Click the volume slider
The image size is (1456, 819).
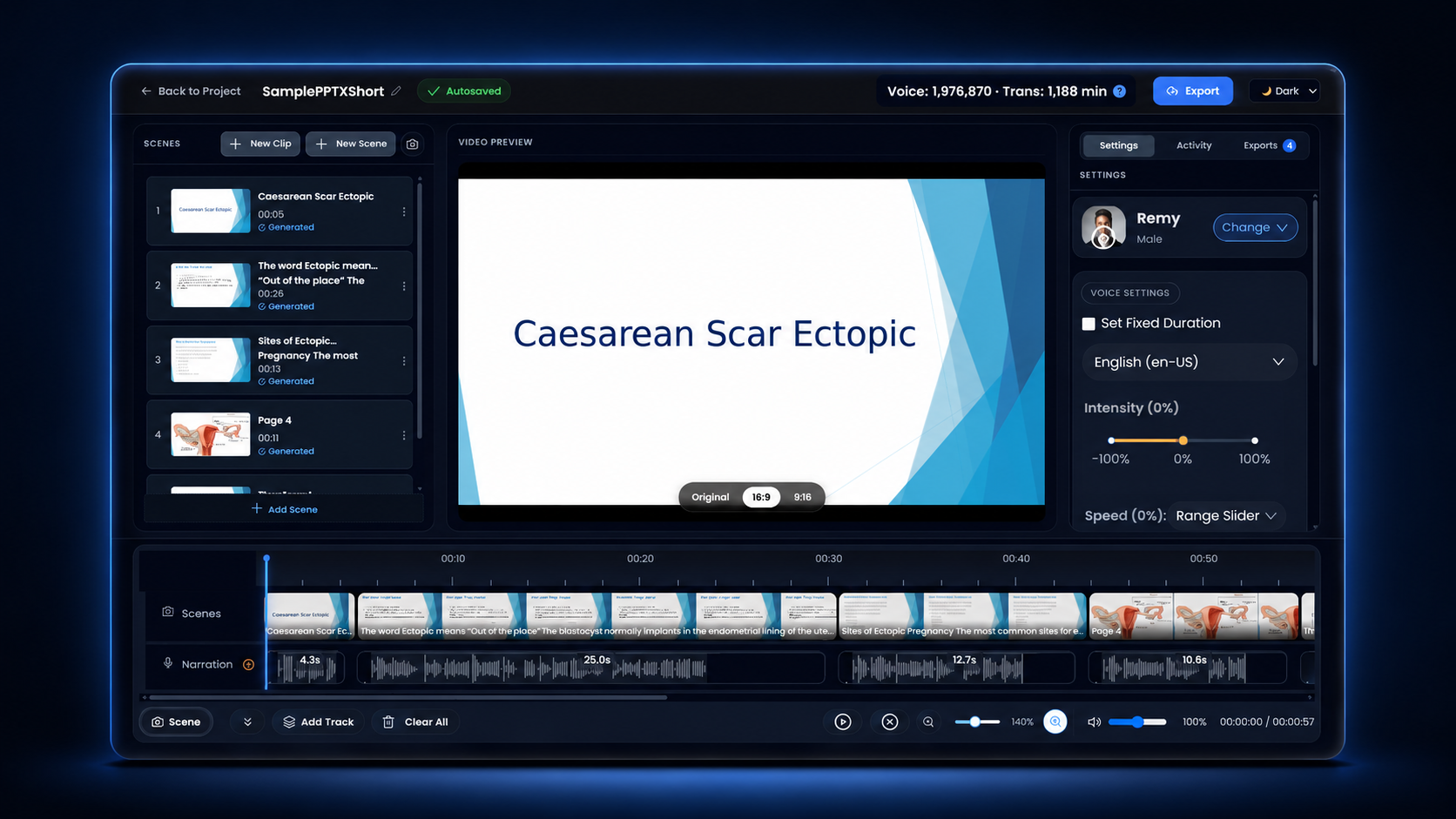click(1137, 722)
